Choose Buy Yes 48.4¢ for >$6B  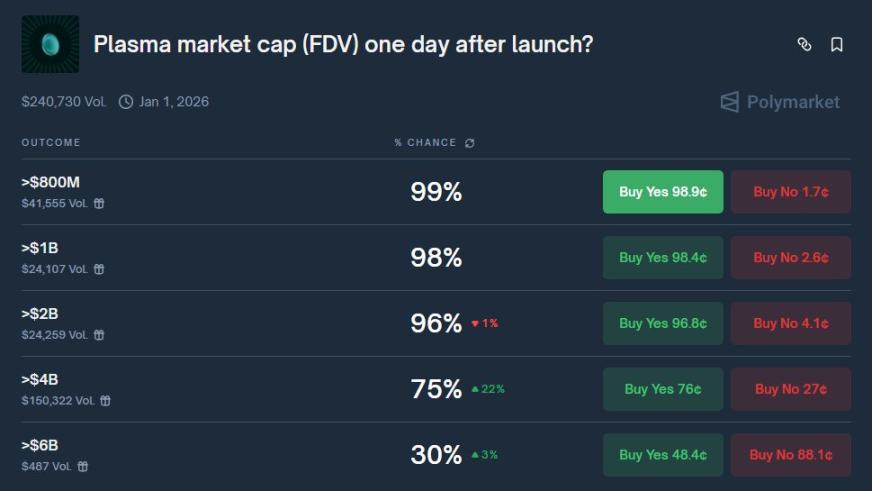662,455
